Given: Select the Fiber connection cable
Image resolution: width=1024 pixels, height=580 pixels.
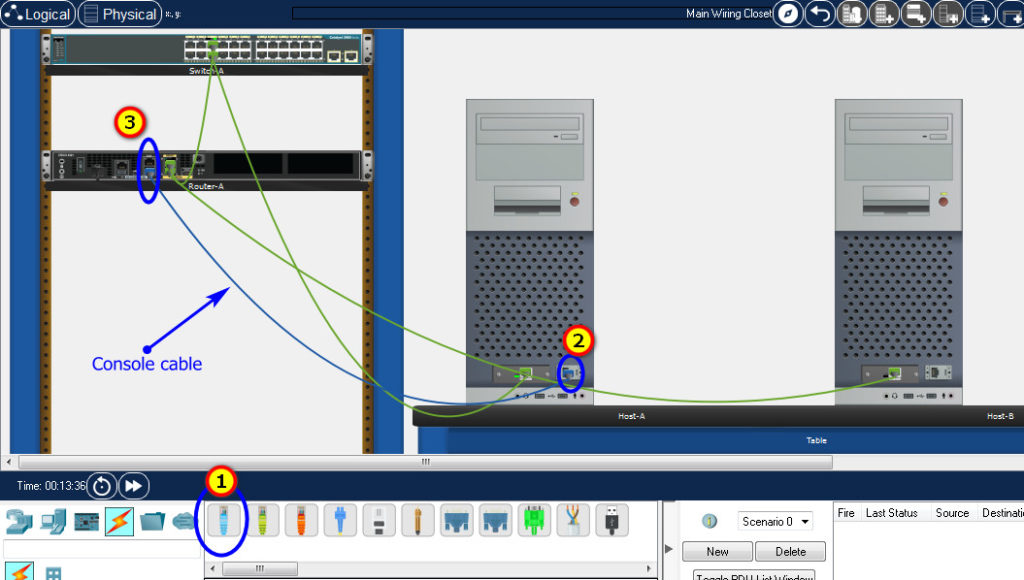Looking at the screenshot, I should click(x=338, y=518).
